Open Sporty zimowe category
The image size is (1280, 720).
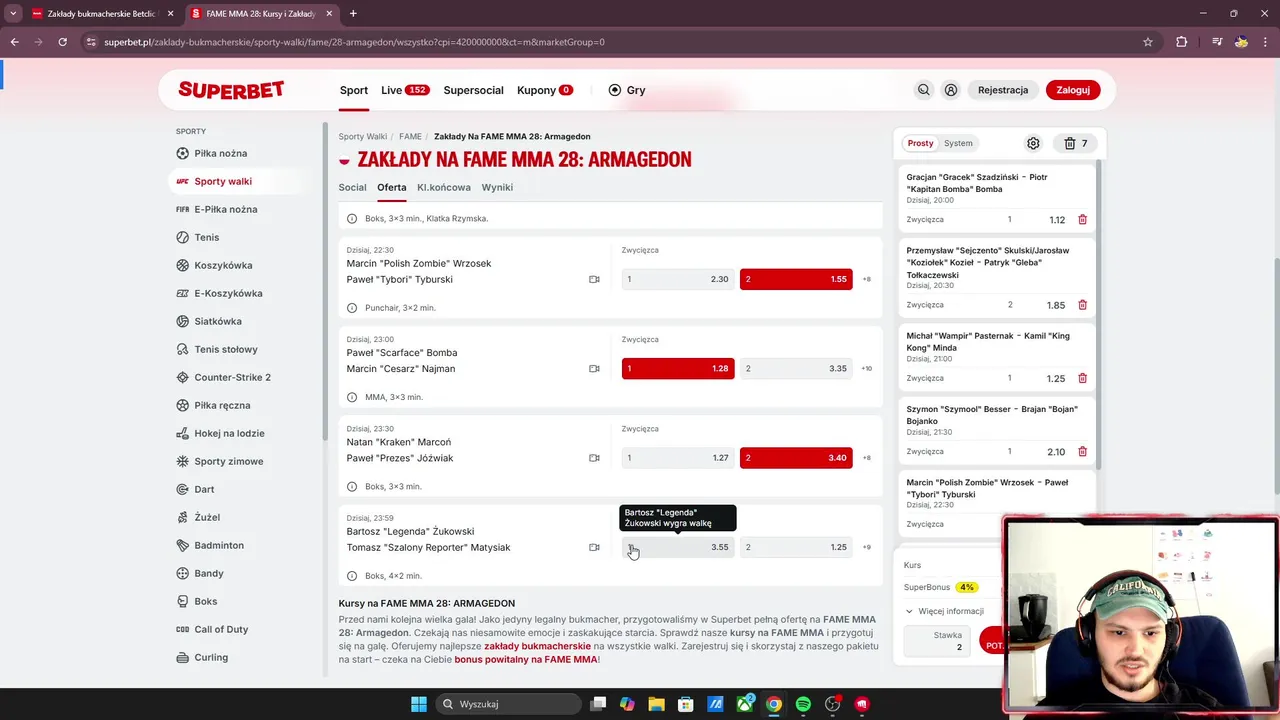pyautogui.click(x=220, y=461)
